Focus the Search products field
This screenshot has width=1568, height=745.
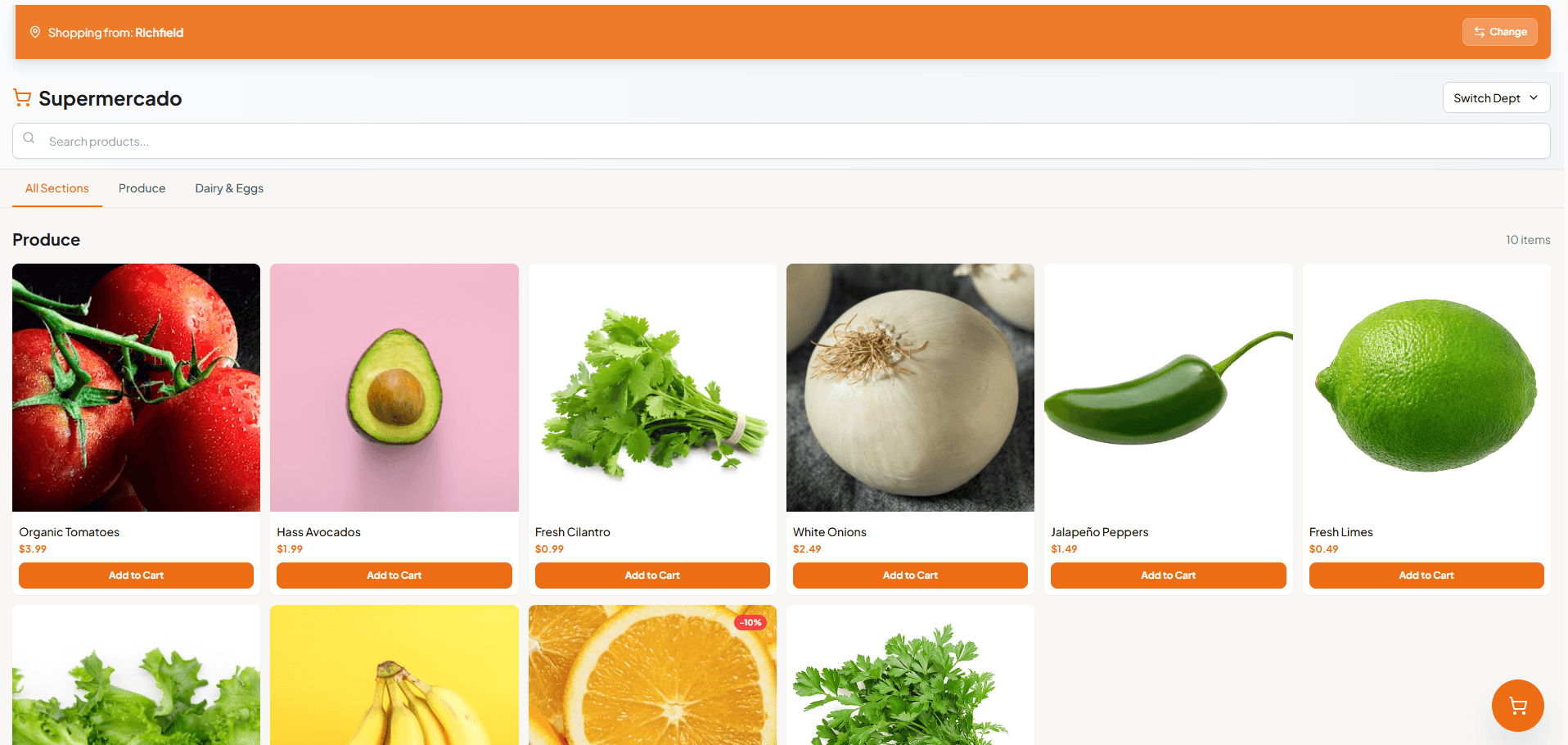(x=782, y=141)
